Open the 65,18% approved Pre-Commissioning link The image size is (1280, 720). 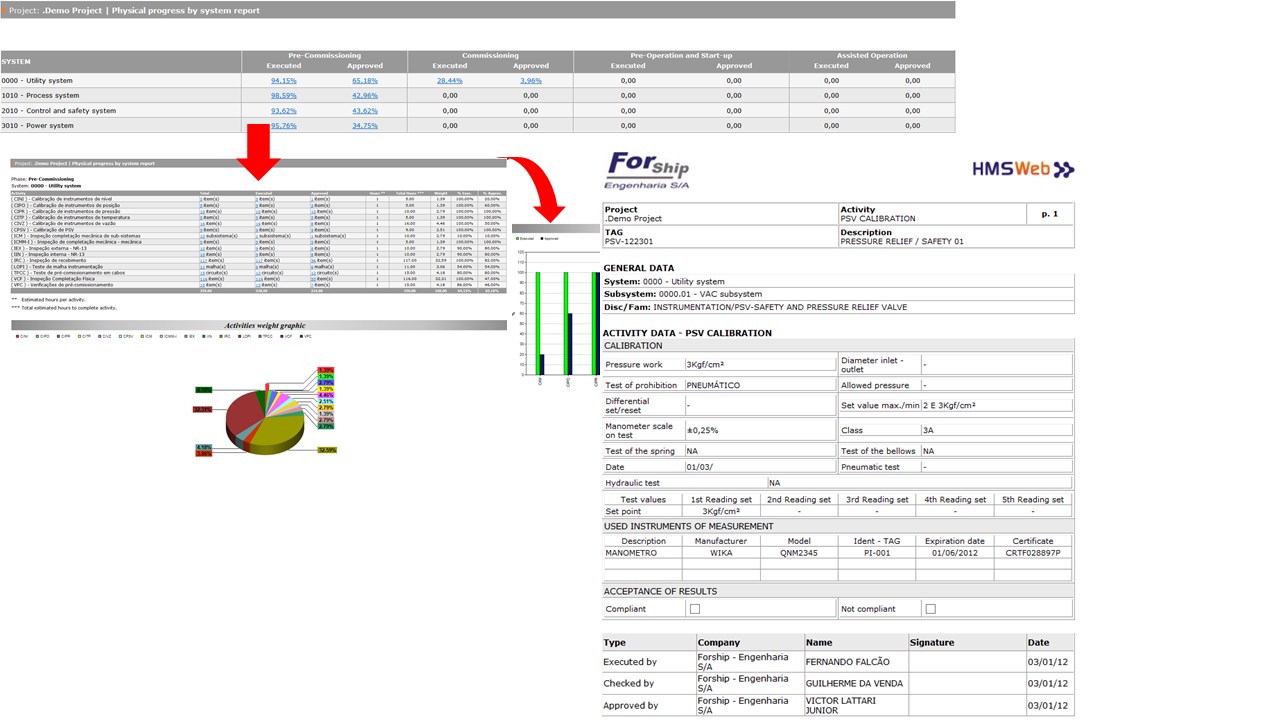coord(364,80)
